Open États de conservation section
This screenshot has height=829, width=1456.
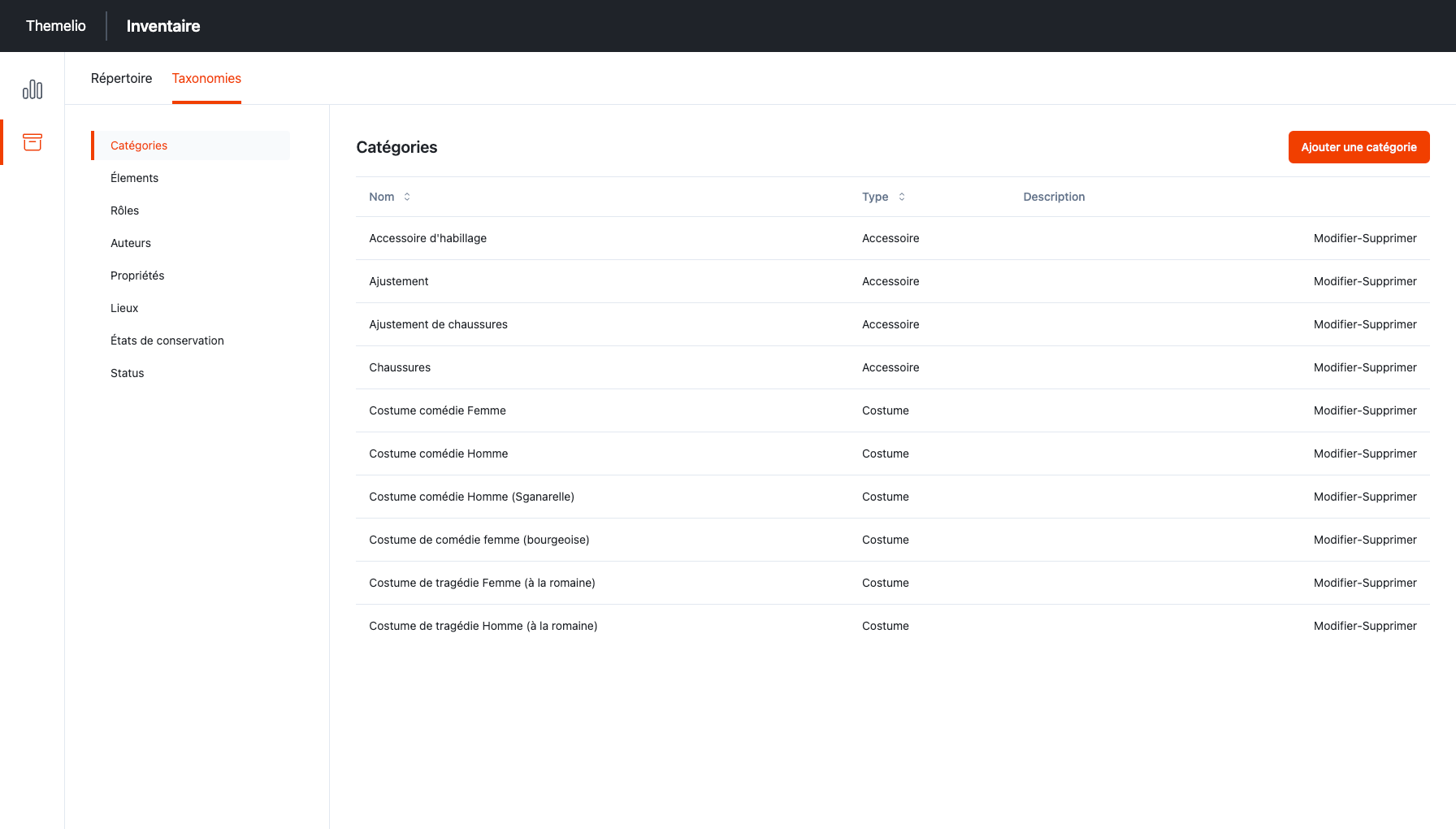click(x=167, y=341)
